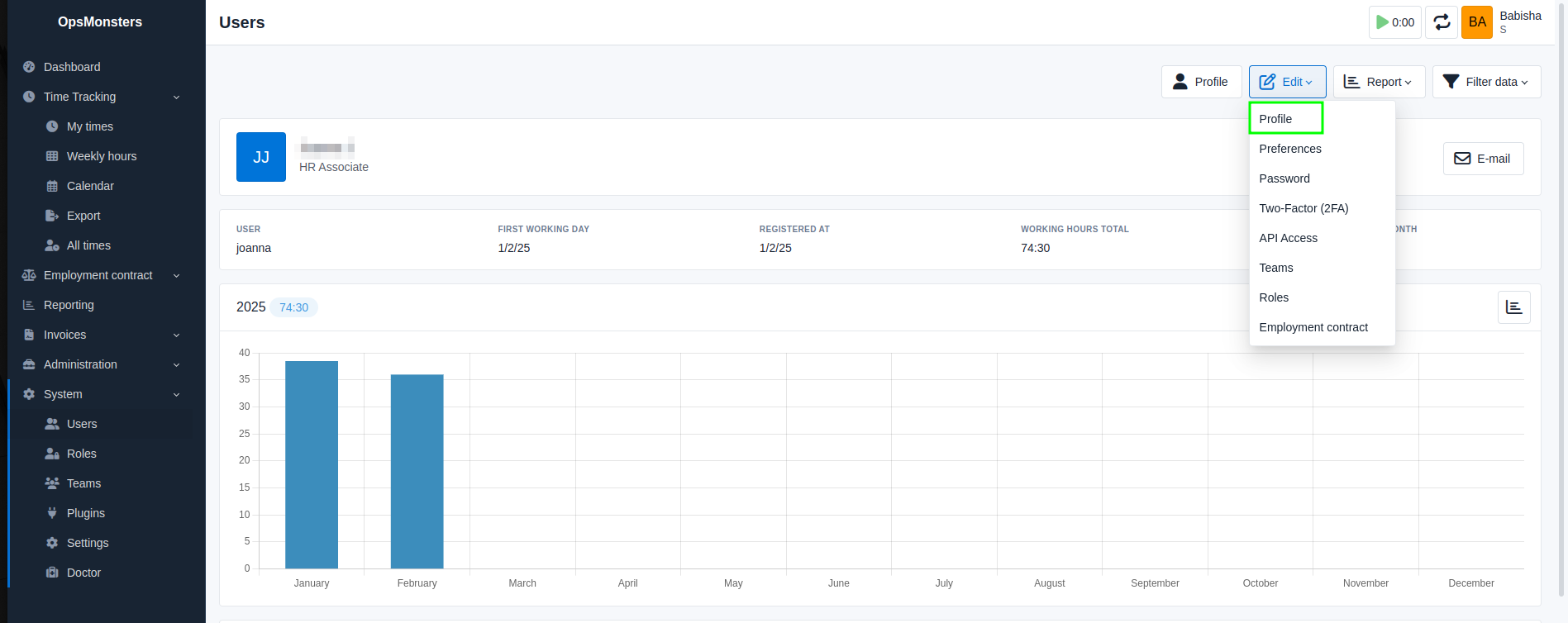Expand the Report dropdown
Viewport: 1568px width, 623px height.
coord(1378,82)
